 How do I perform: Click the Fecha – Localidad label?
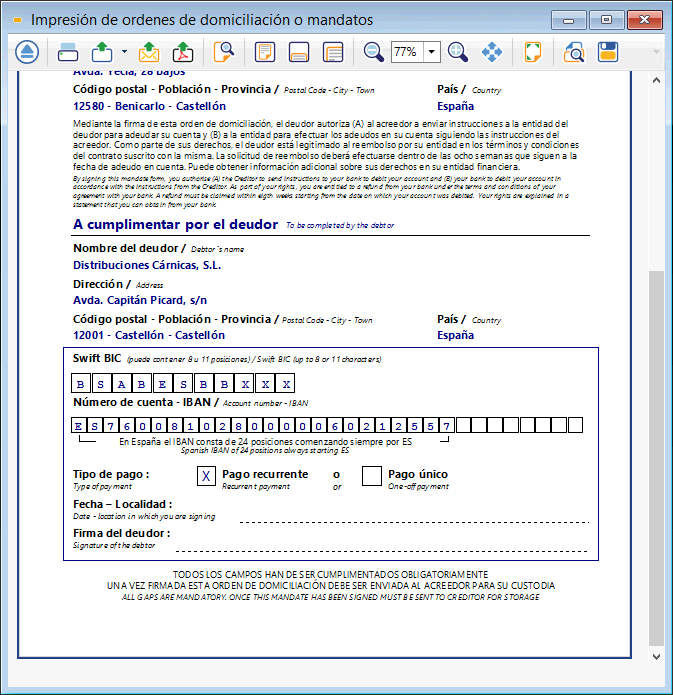coord(122,504)
